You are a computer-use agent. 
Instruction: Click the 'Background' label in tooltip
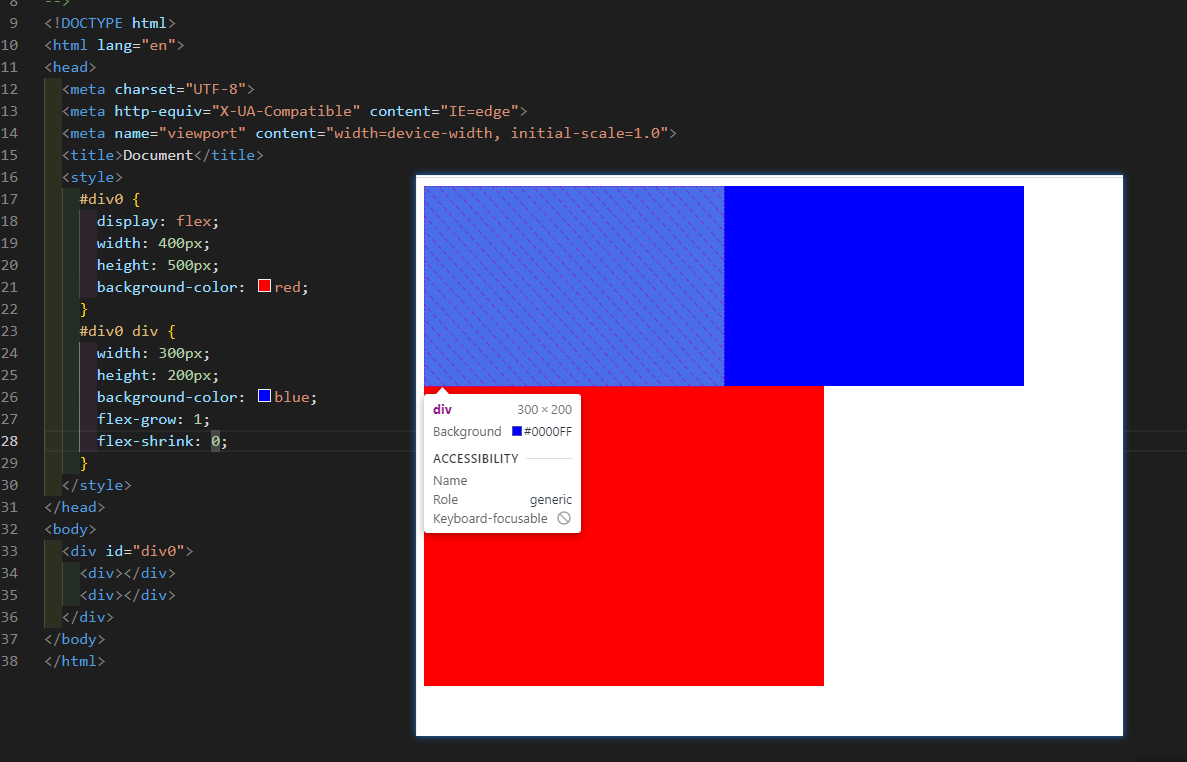click(467, 431)
